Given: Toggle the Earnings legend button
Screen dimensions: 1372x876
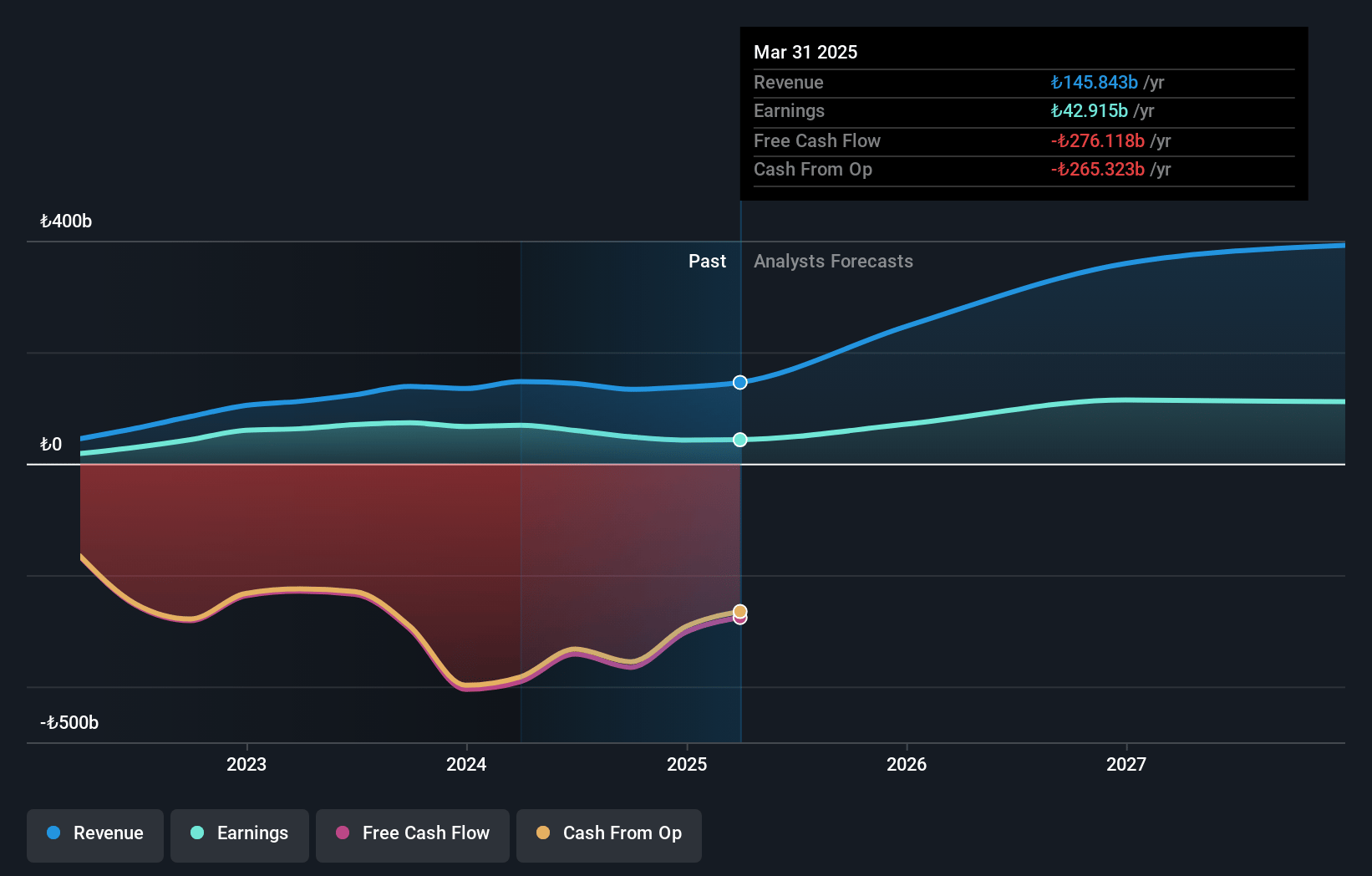Looking at the screenshot, I should click(240, 835).
